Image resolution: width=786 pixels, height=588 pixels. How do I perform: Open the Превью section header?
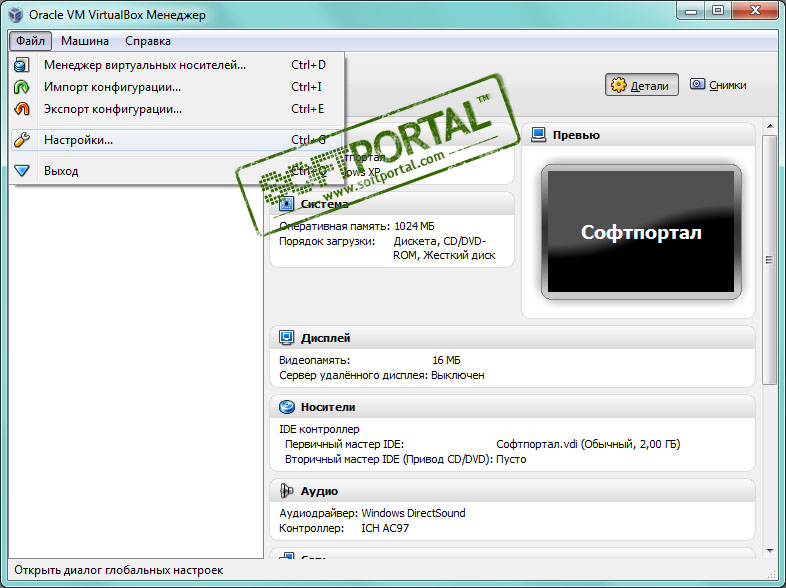[638, 135]
